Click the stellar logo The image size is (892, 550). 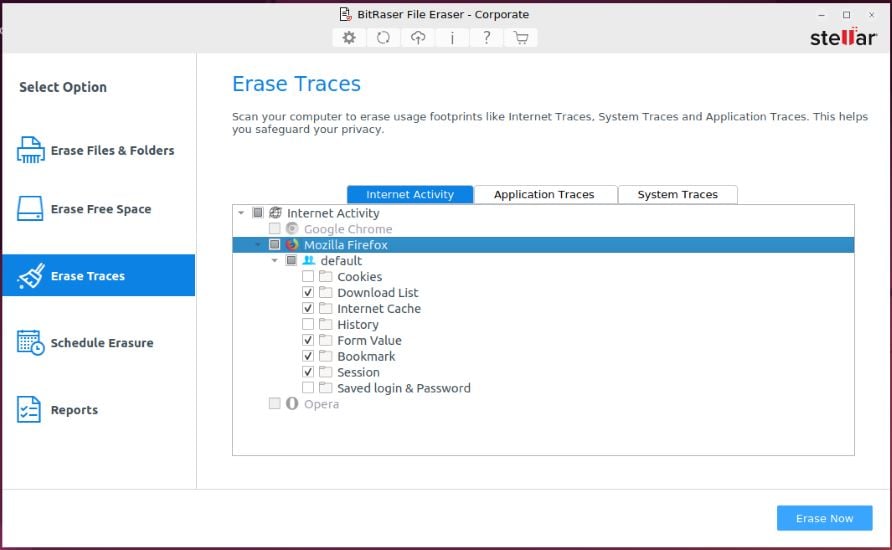tap(843, 37)
